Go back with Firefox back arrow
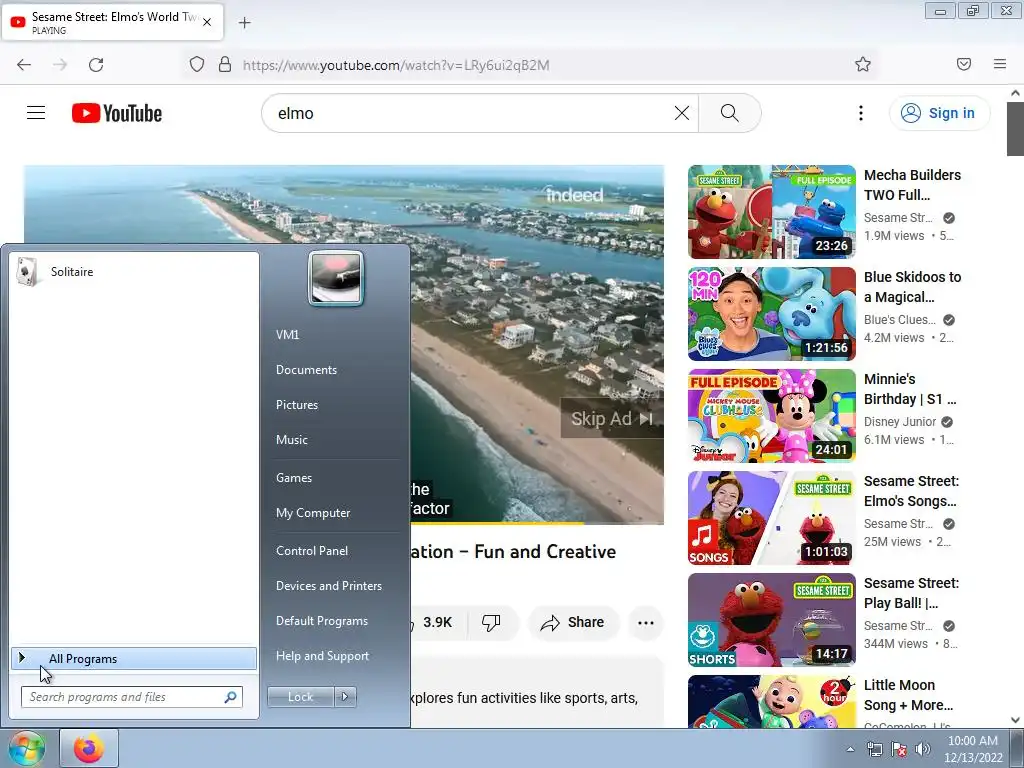1024x768 pixels. 24,65
